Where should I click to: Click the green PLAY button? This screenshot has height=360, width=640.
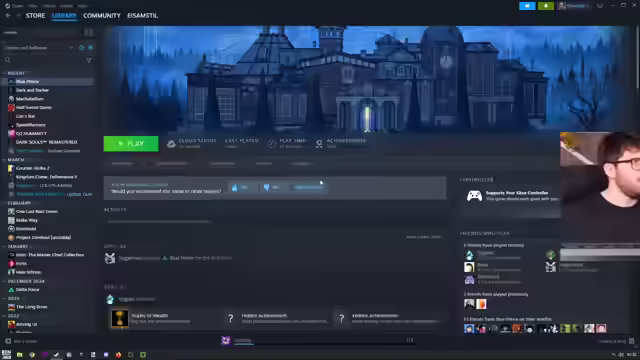131,144
